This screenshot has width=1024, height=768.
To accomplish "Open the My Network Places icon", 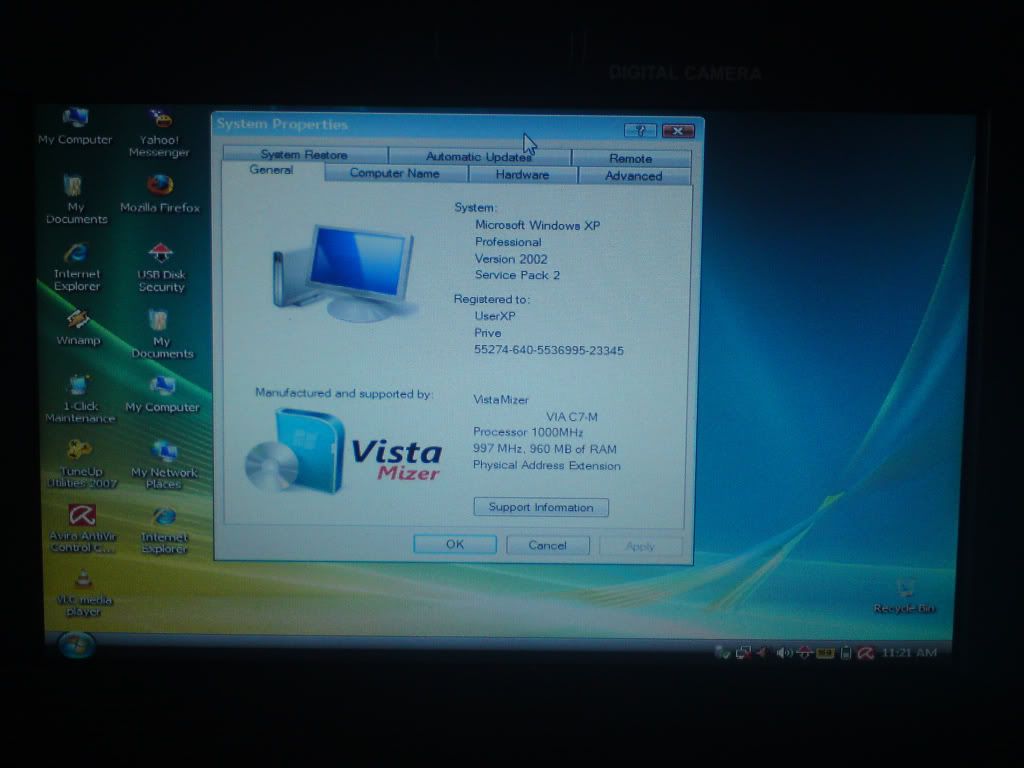I will click(163, 452).
